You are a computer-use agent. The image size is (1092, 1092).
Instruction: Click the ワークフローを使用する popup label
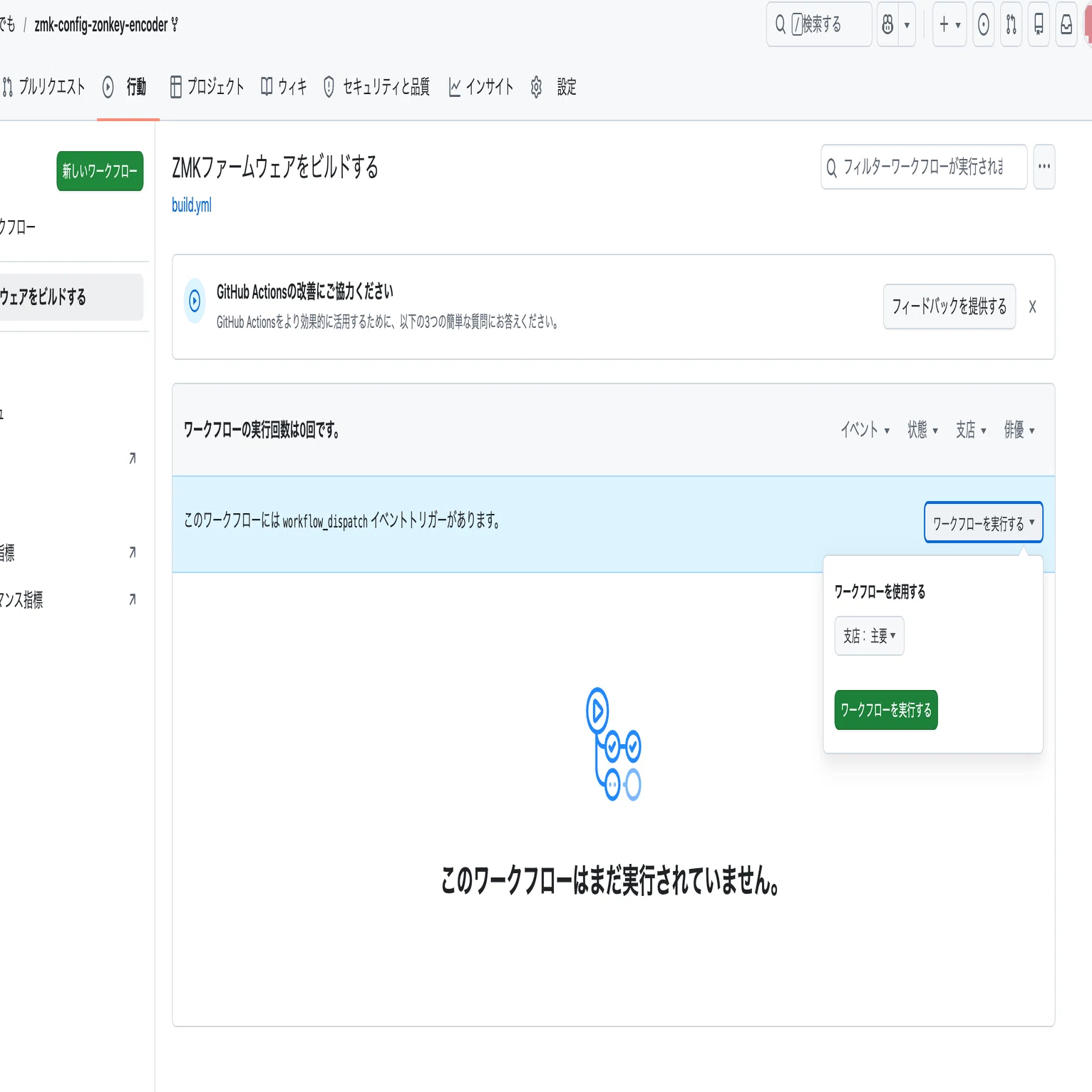tap(880, 592)
